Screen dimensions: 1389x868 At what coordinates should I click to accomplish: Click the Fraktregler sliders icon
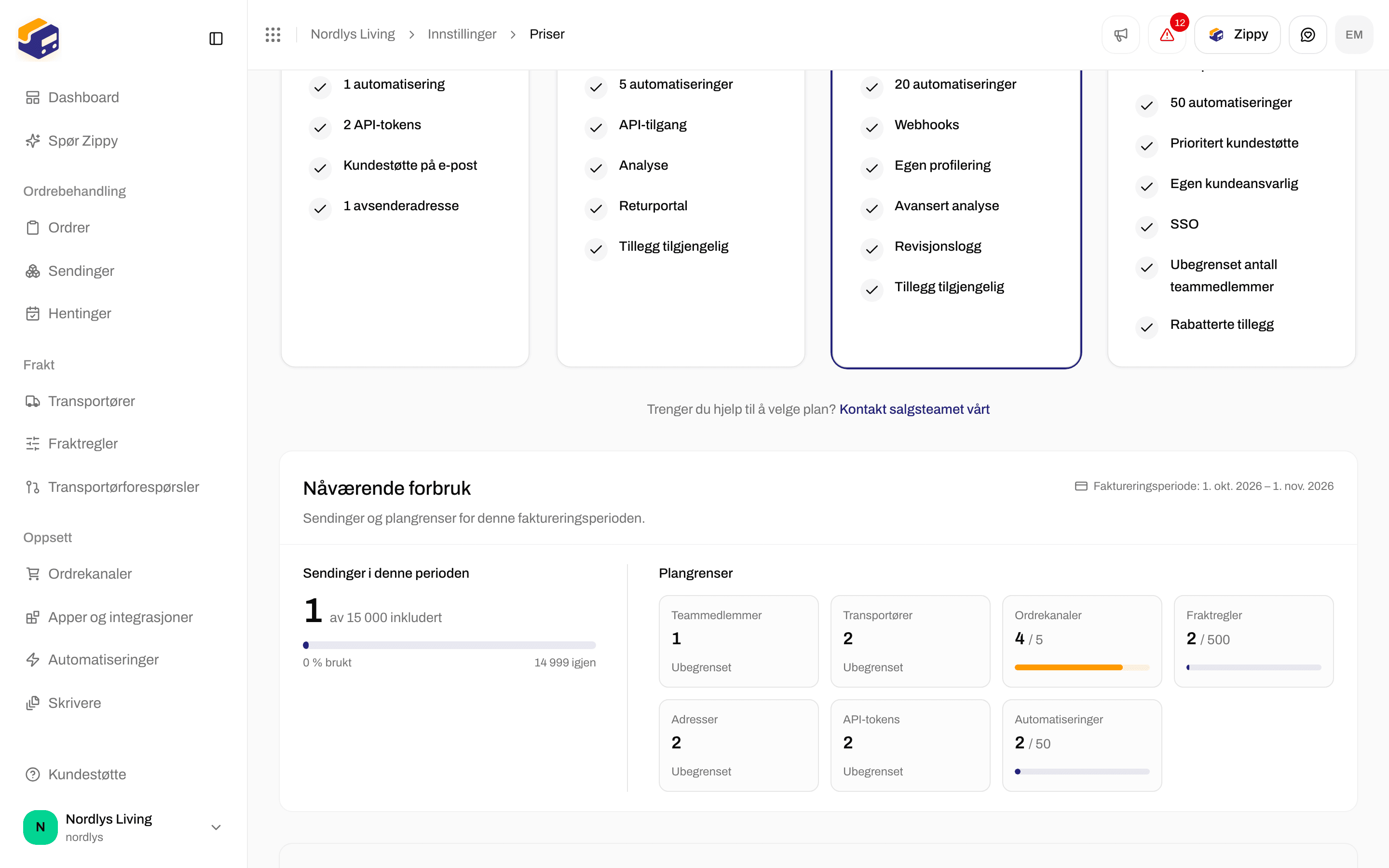[33, 444]
